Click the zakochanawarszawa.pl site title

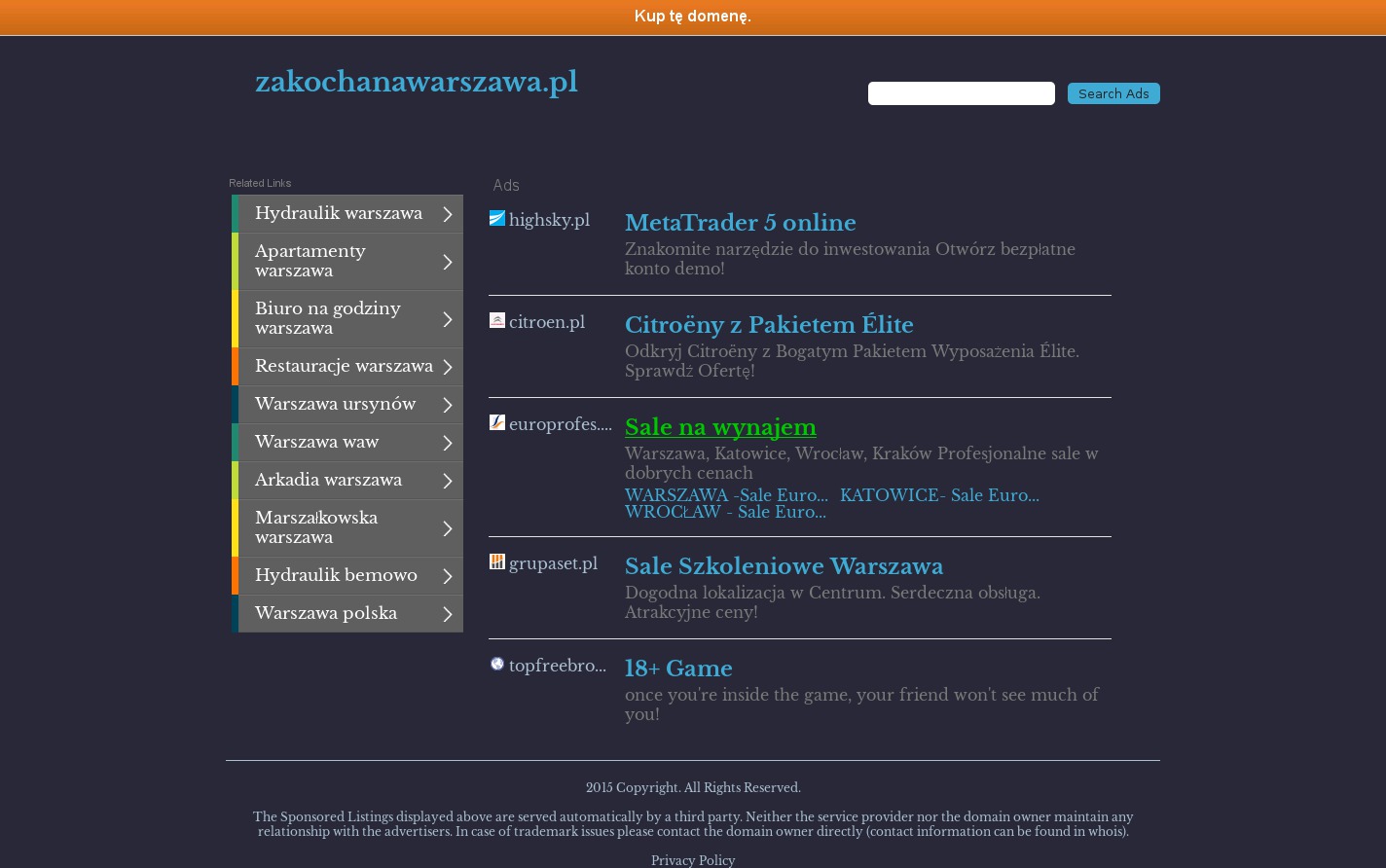[x=416, y=83]
